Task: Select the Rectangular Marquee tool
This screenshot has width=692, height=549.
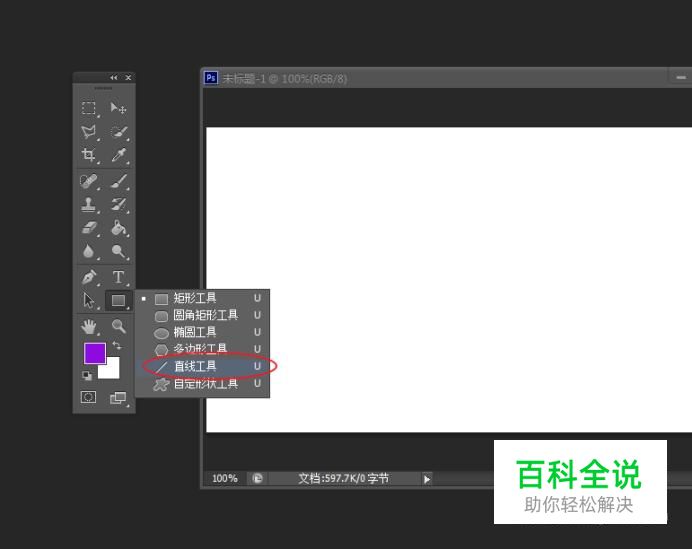Action: [x=89, y=108]
